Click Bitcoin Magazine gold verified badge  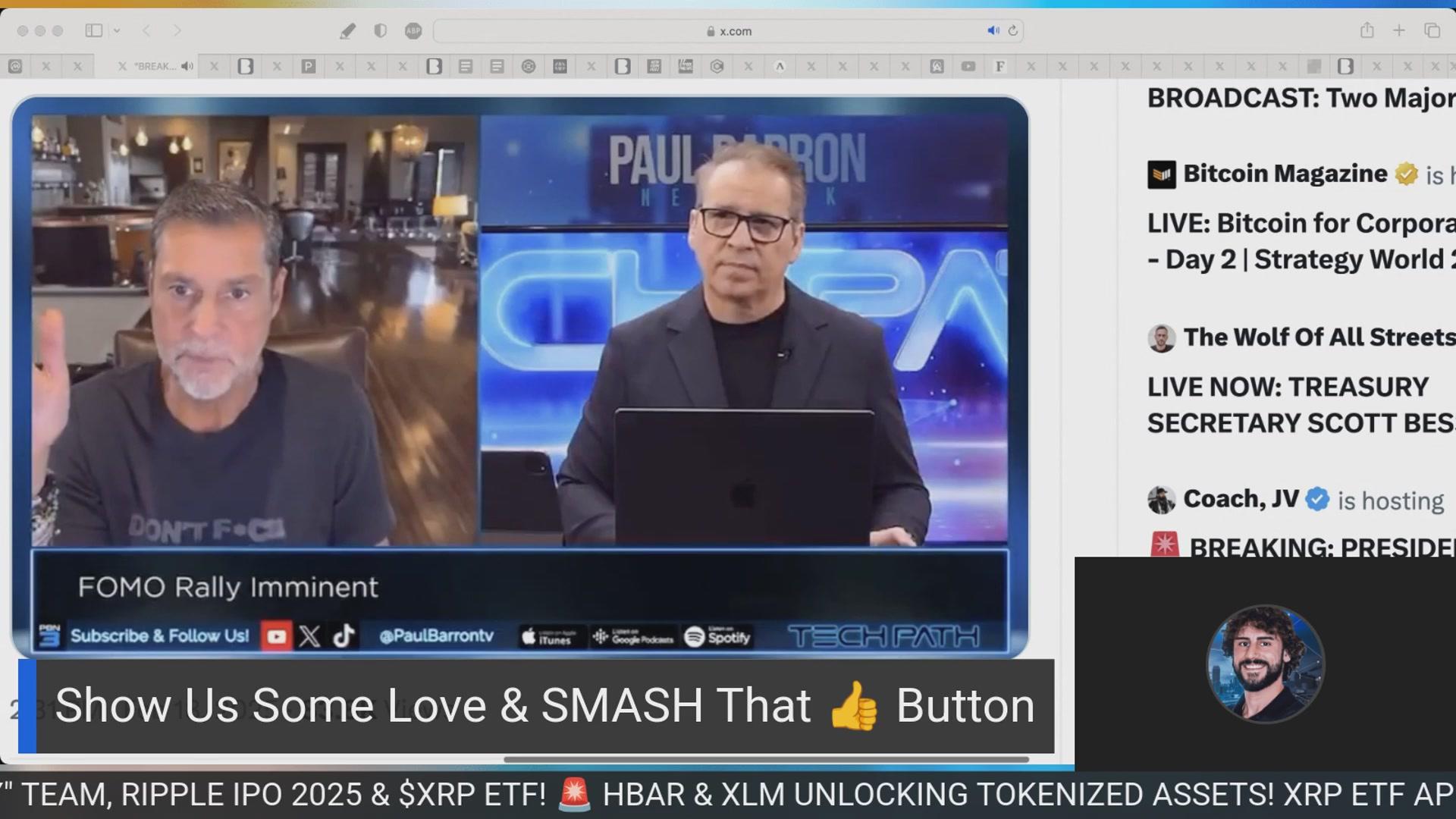coord(1406,174)
